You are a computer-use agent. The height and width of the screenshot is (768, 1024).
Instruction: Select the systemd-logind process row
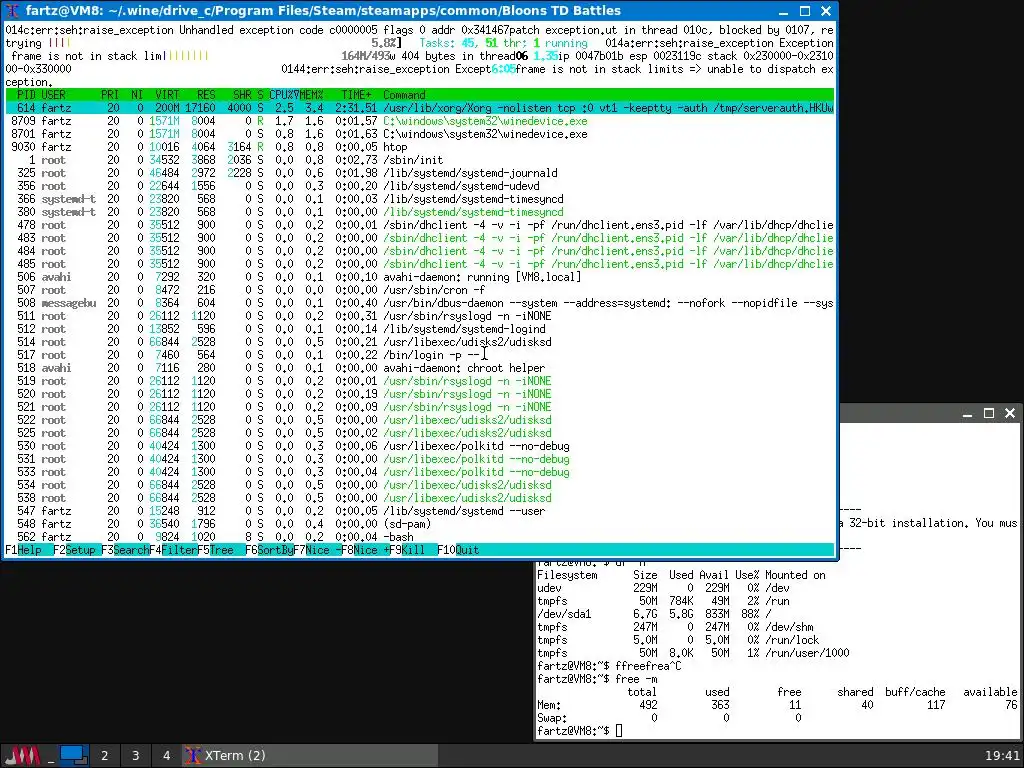[x=419, y=329]
